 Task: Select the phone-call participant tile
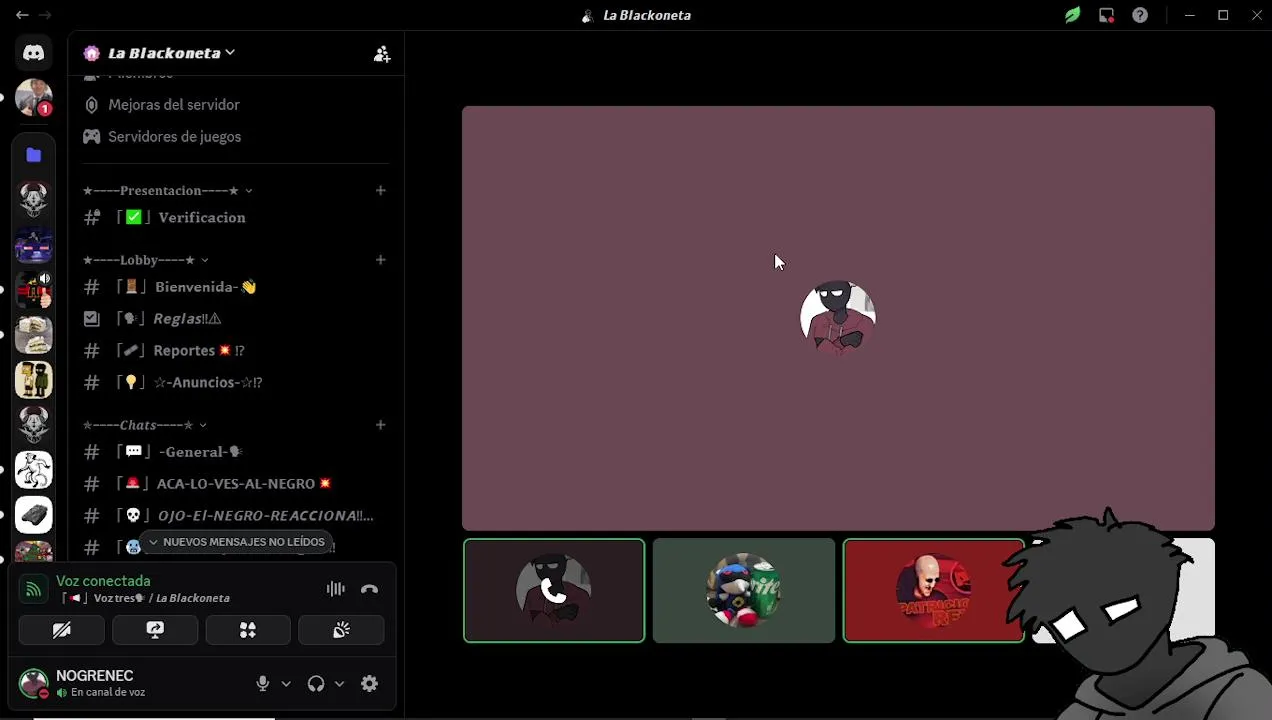coord(554,590)
